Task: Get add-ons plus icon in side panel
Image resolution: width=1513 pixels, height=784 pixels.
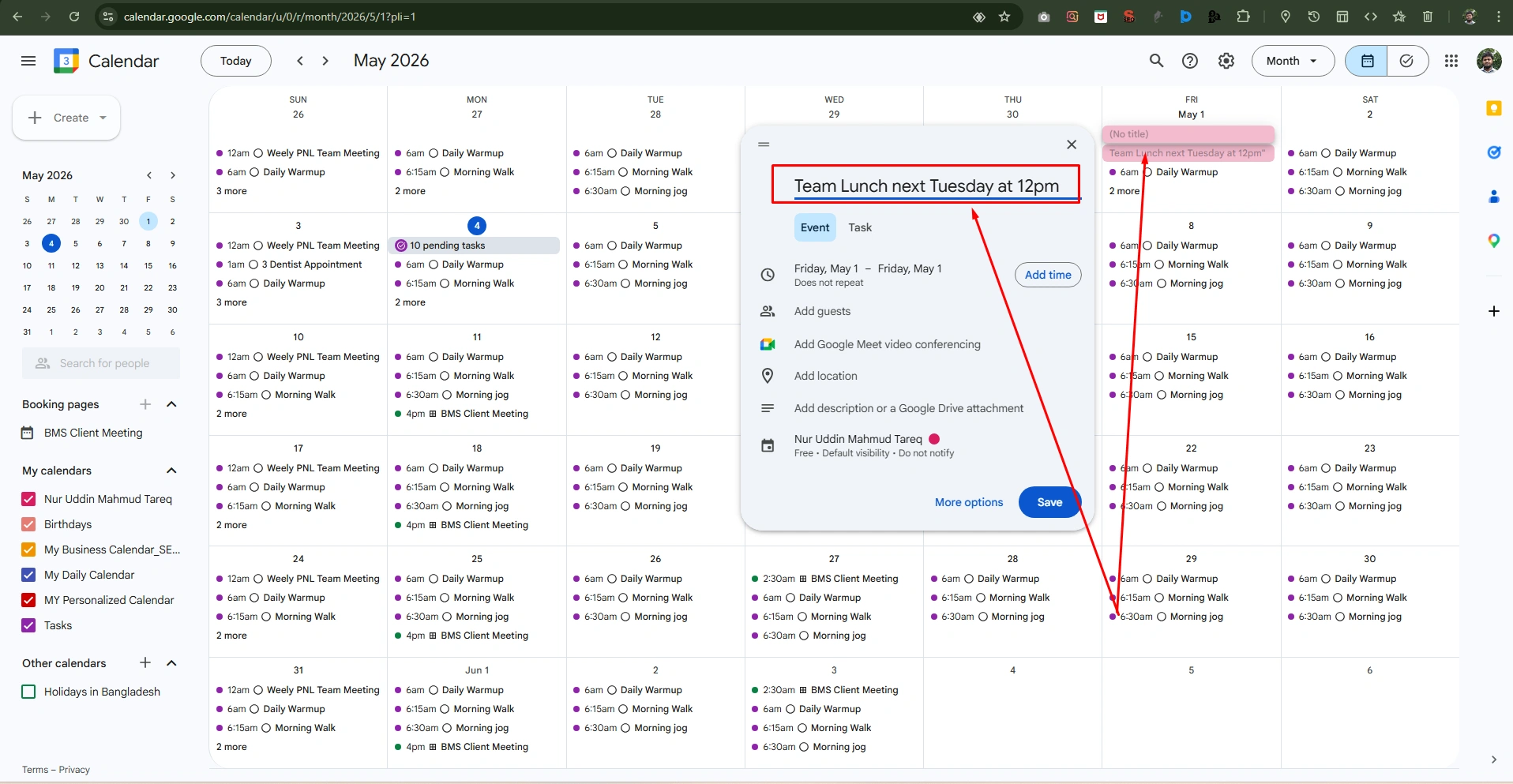Action: click(1493, 311)
